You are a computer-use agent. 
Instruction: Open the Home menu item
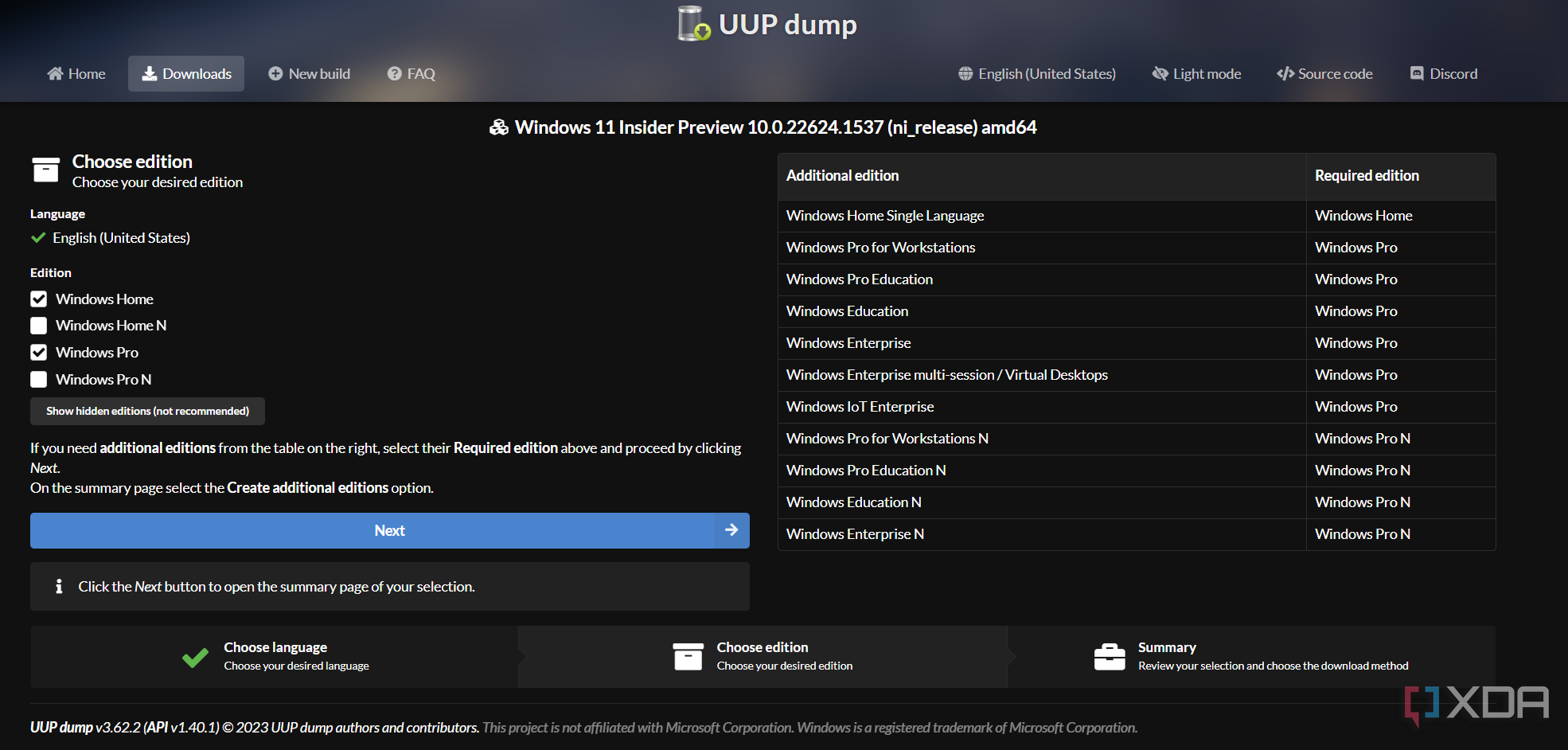click(76, 73)
